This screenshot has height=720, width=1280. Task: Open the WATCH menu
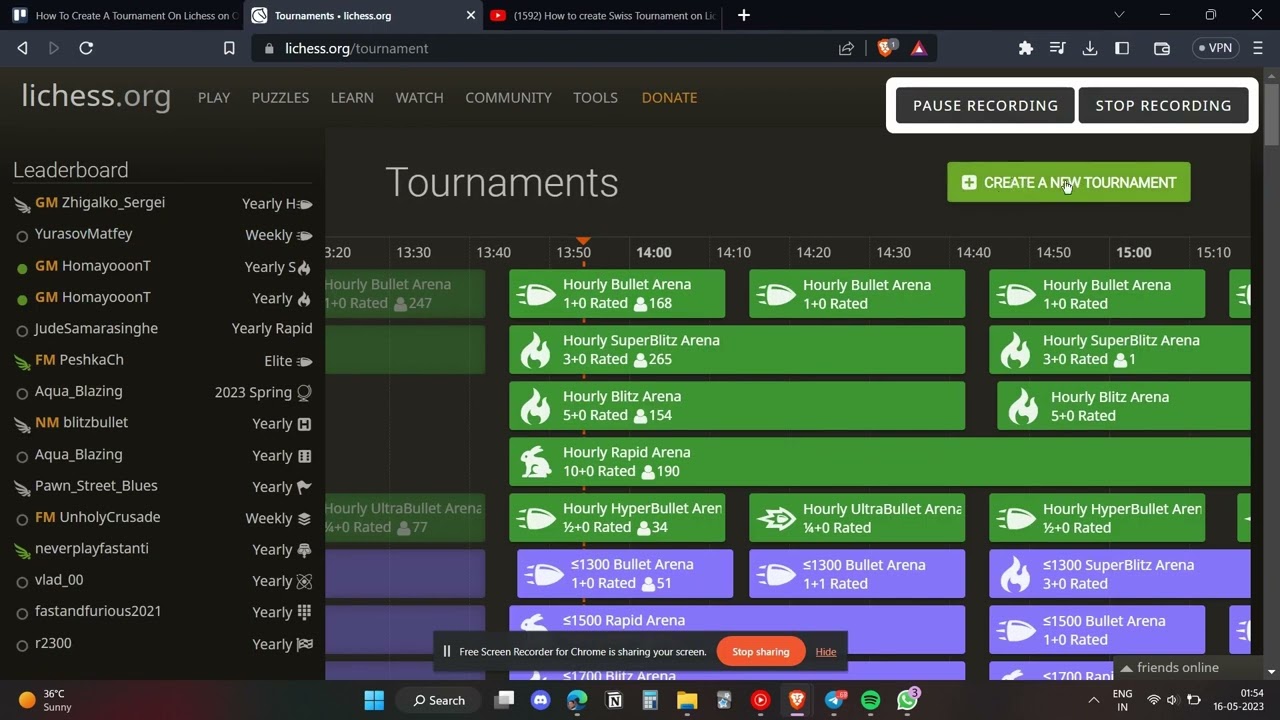click(419, 97)
